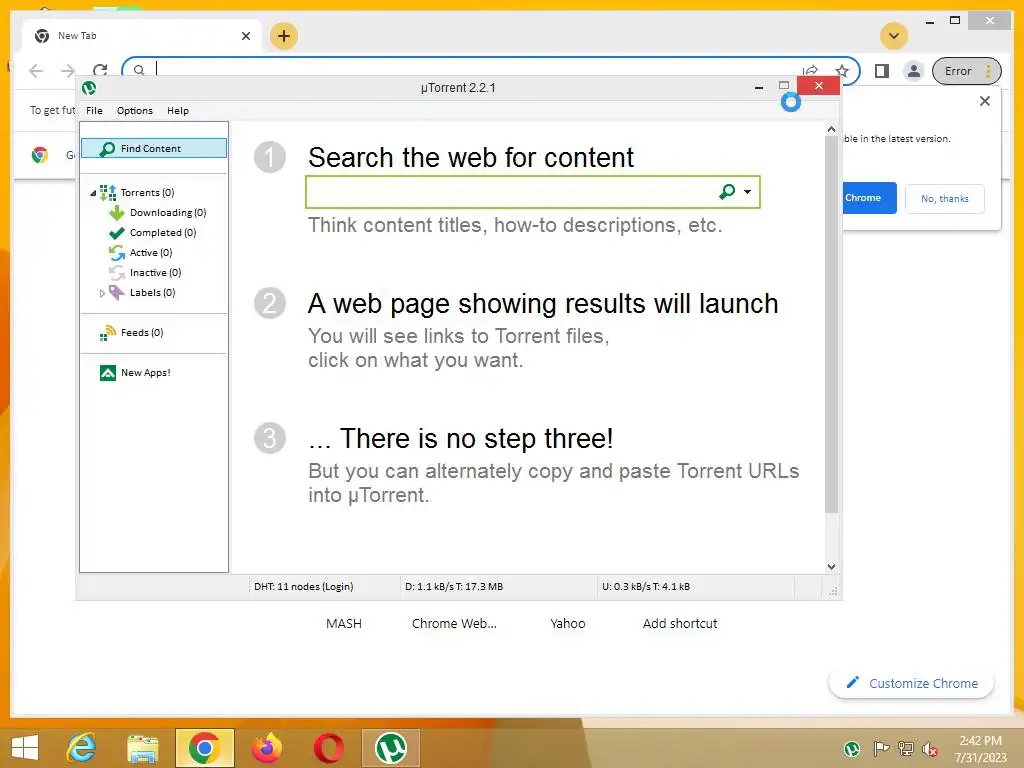Click the µTorrent scrollbar down arrow
The height and width of the screenshot is (768, 1024).
pos(831,567)
